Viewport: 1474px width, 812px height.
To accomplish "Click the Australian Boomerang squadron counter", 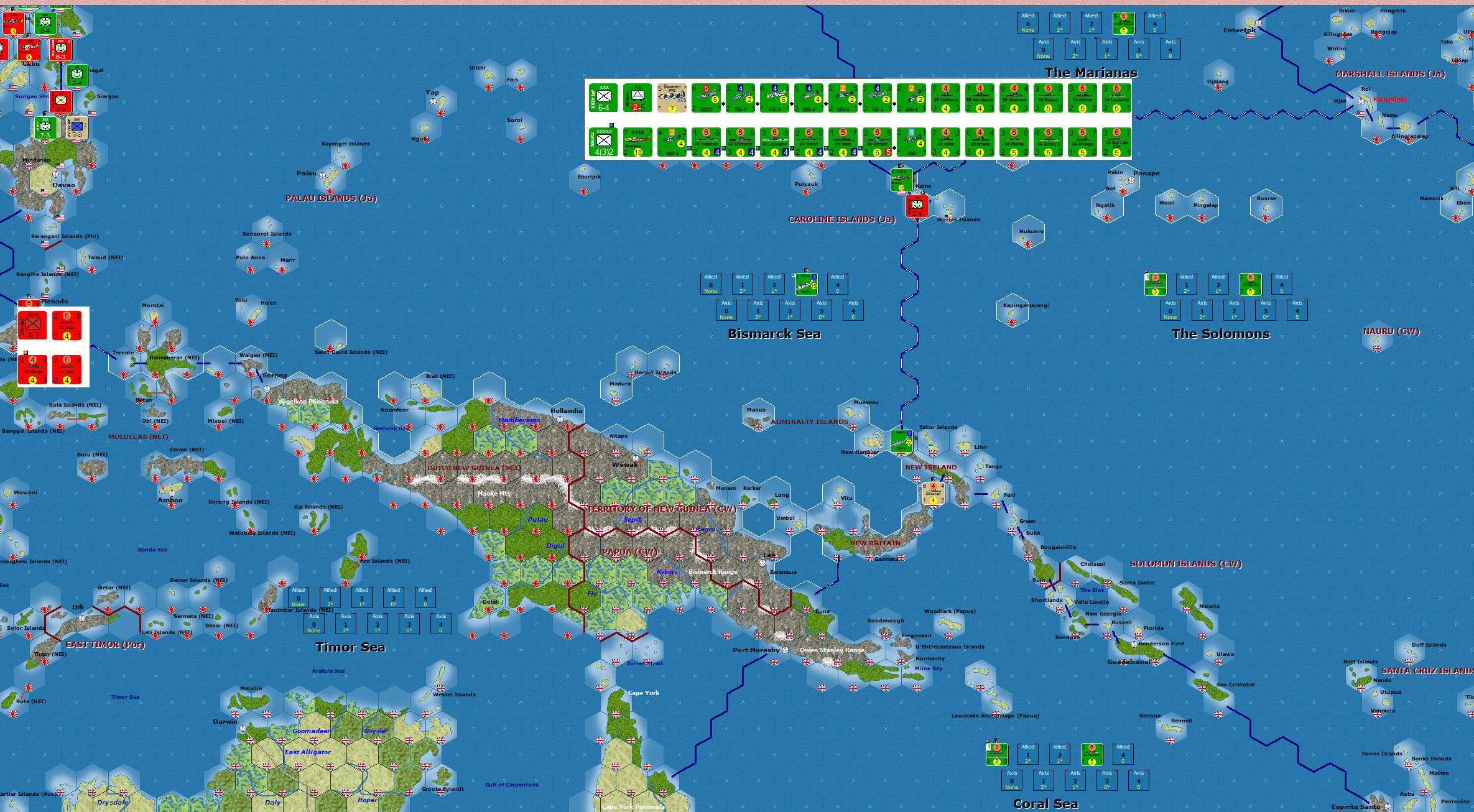I will pyautogui.click(x=671, y=98).
